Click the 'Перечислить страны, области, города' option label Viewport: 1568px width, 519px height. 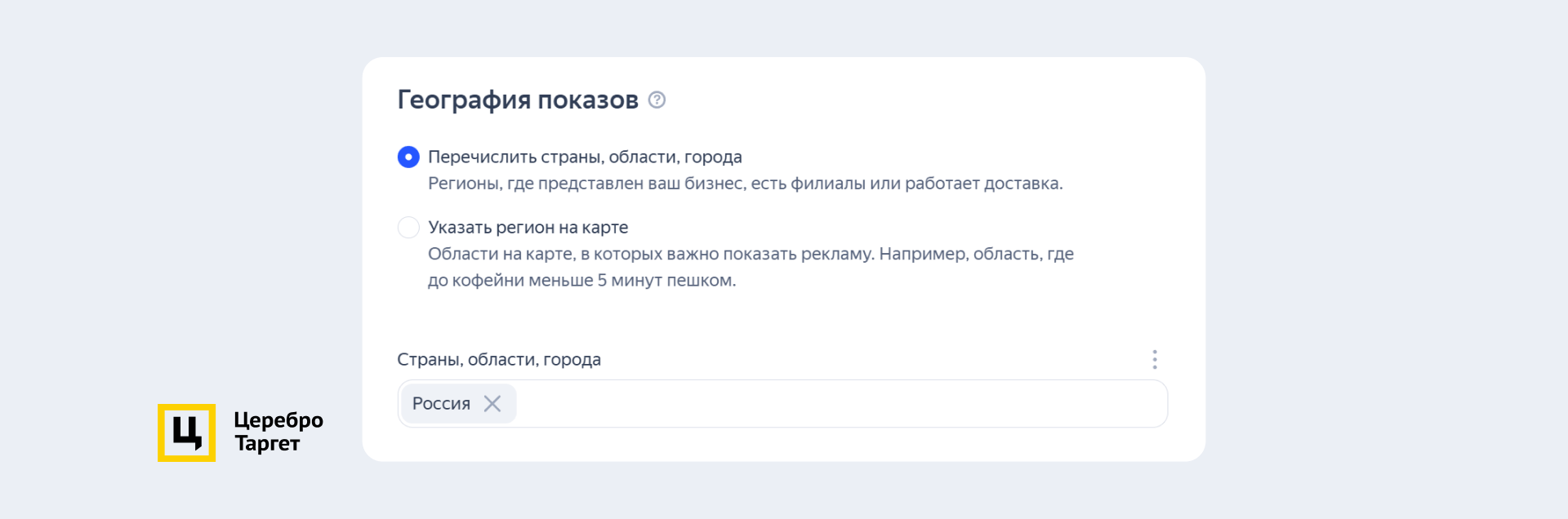[x=585, y=157]
